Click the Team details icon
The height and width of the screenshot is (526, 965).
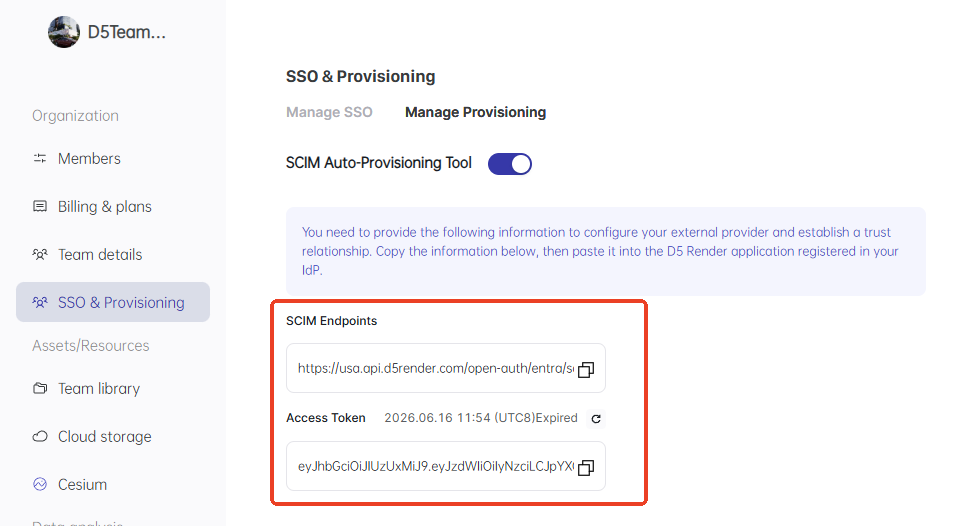coord(40,255)
